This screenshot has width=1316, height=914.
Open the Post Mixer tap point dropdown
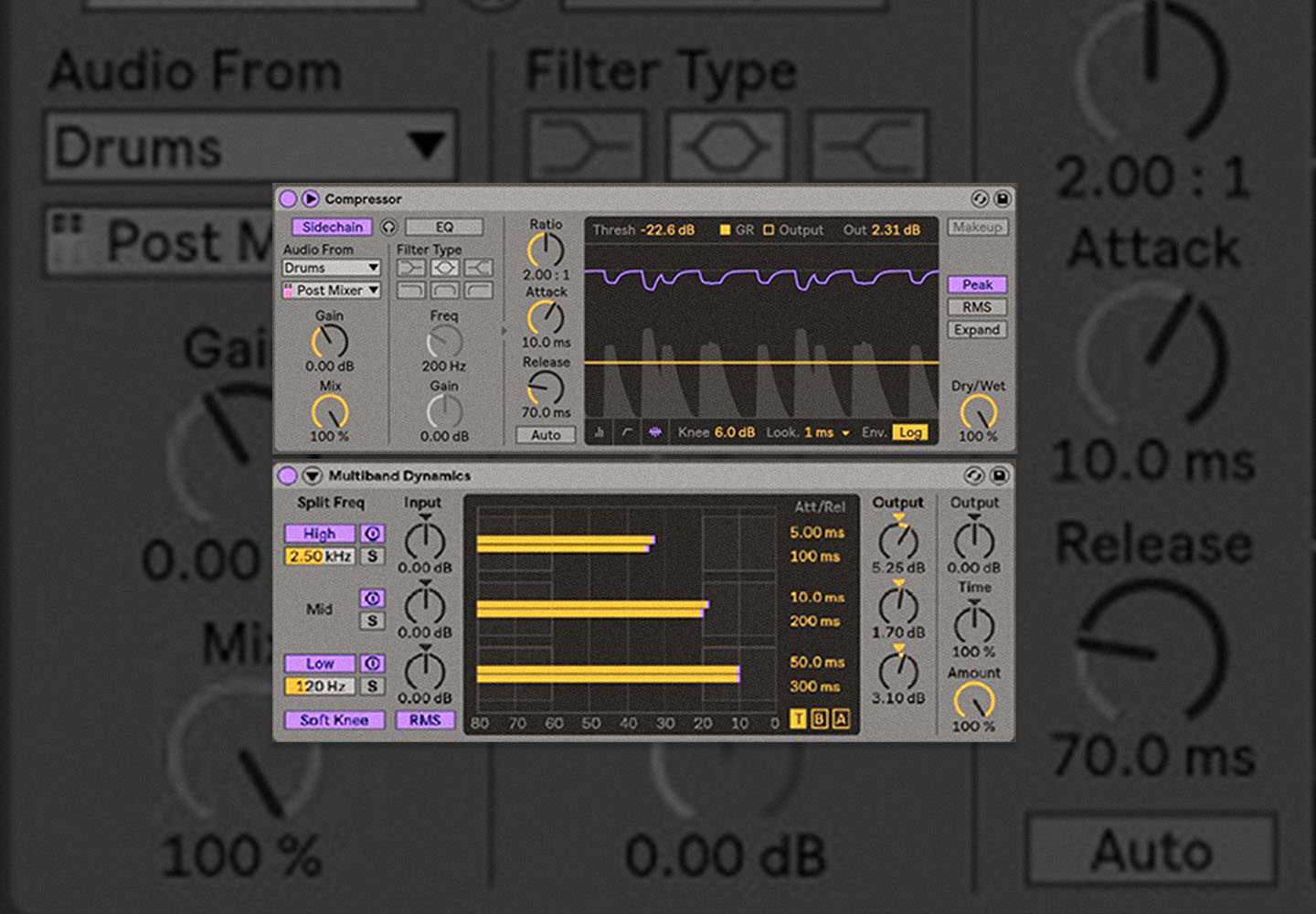331,290
